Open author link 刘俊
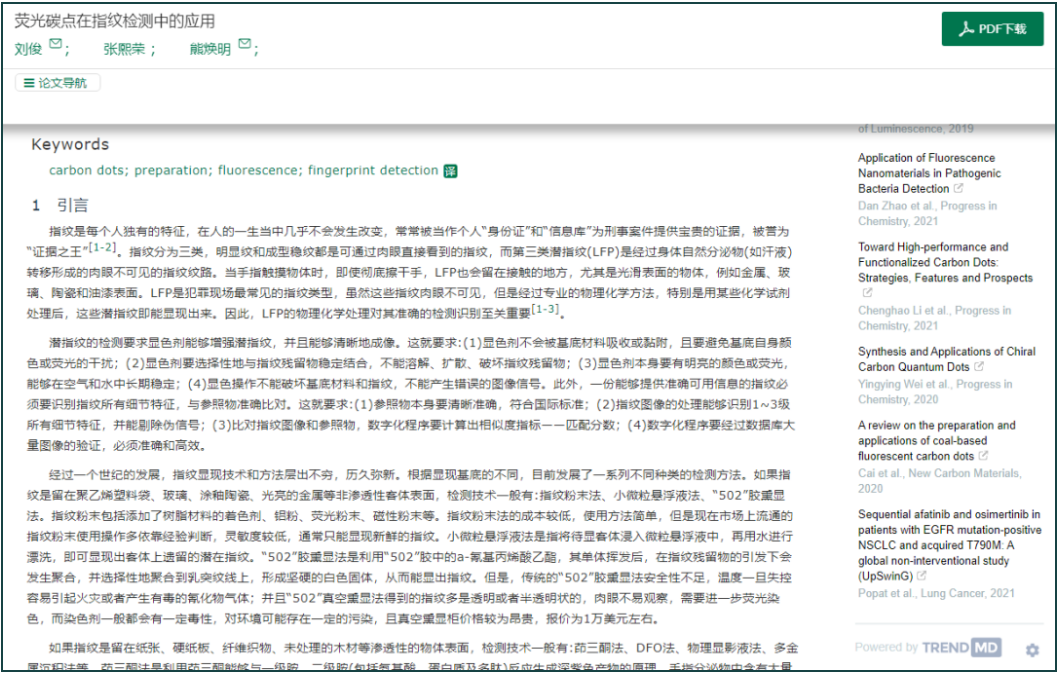The image size is (1060, 678). click(28, 49)
